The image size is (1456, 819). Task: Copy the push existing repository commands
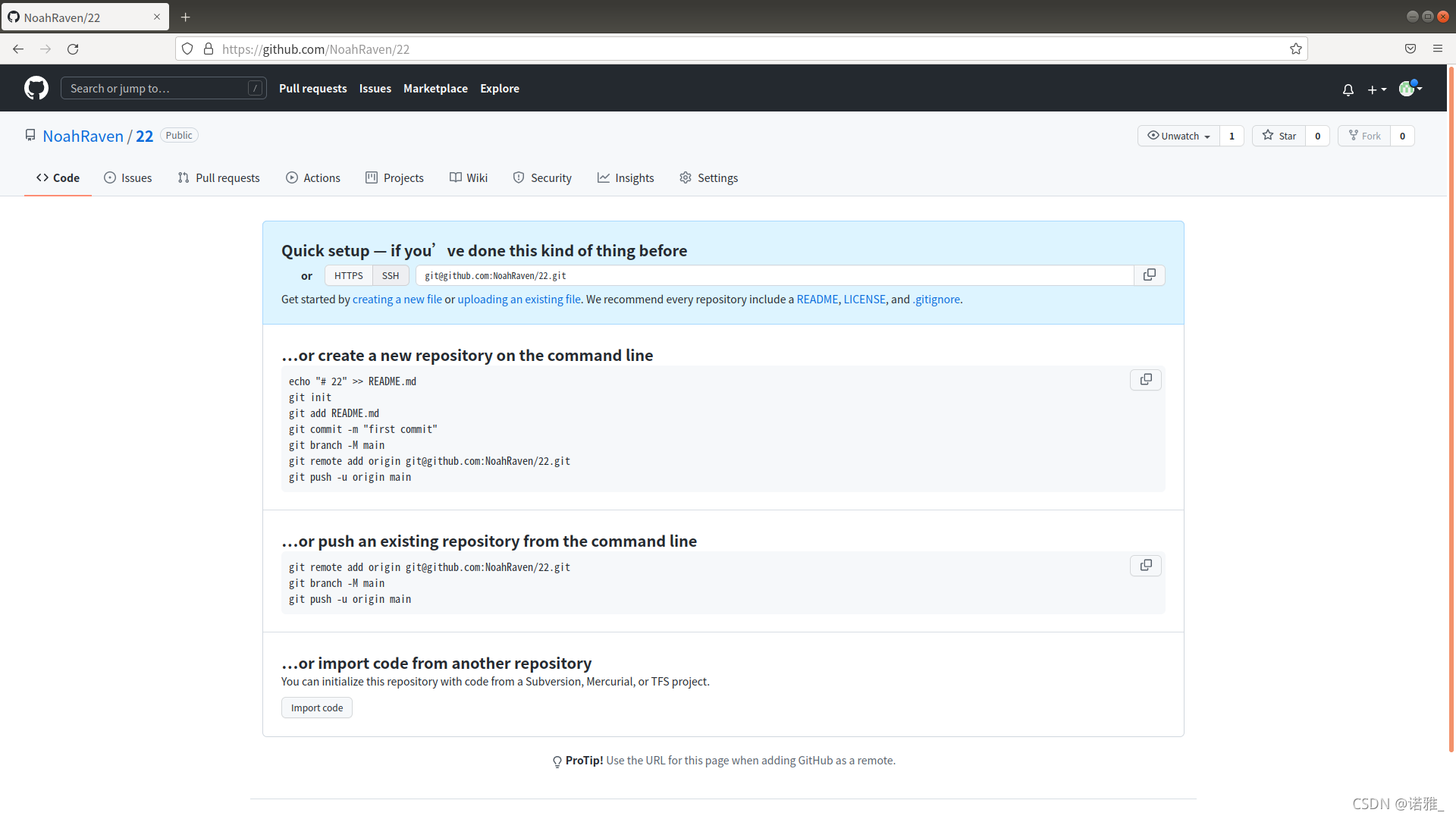coord(1146,566)
